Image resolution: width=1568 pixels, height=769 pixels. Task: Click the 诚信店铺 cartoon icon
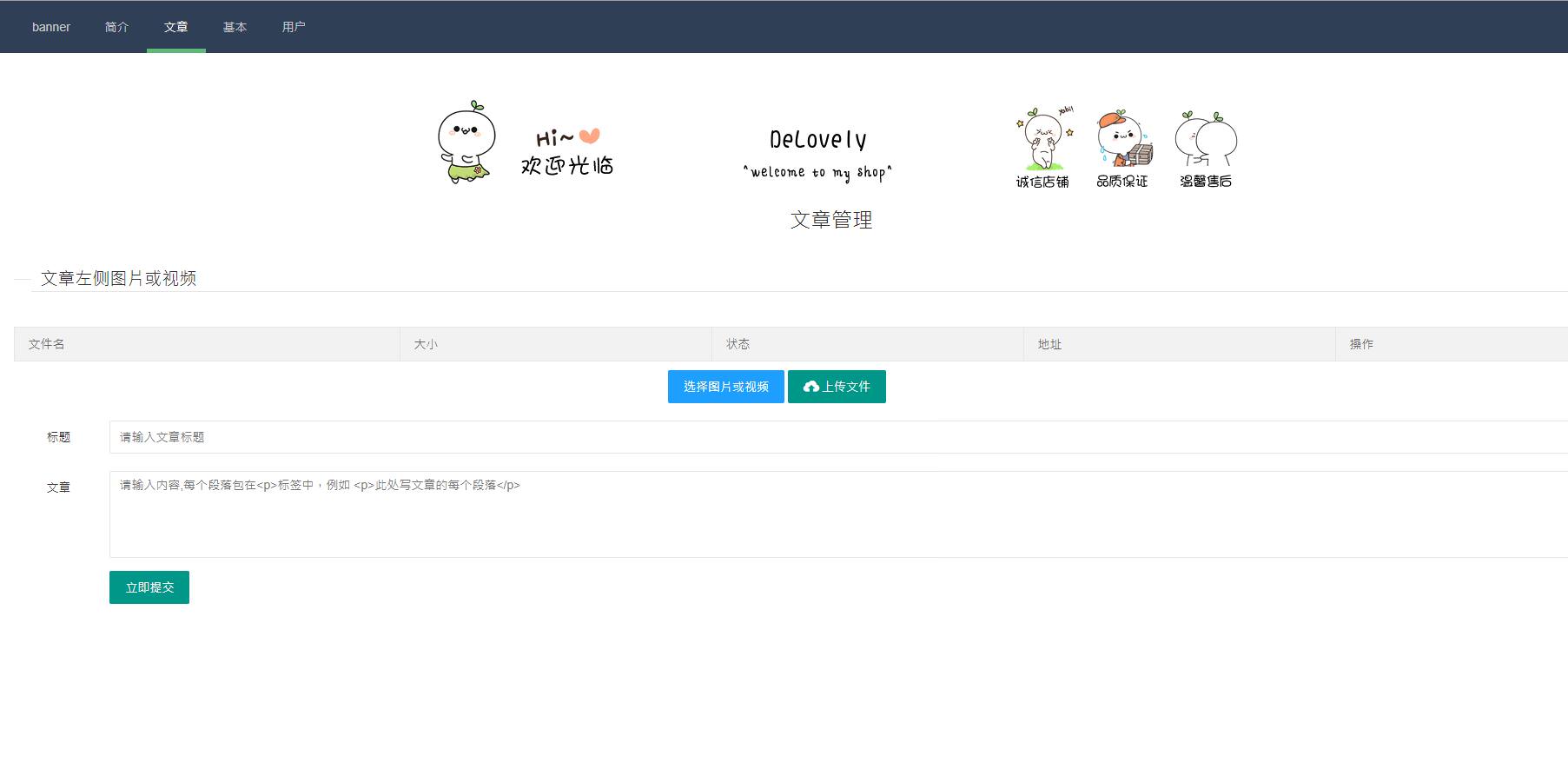point(1043,147)
